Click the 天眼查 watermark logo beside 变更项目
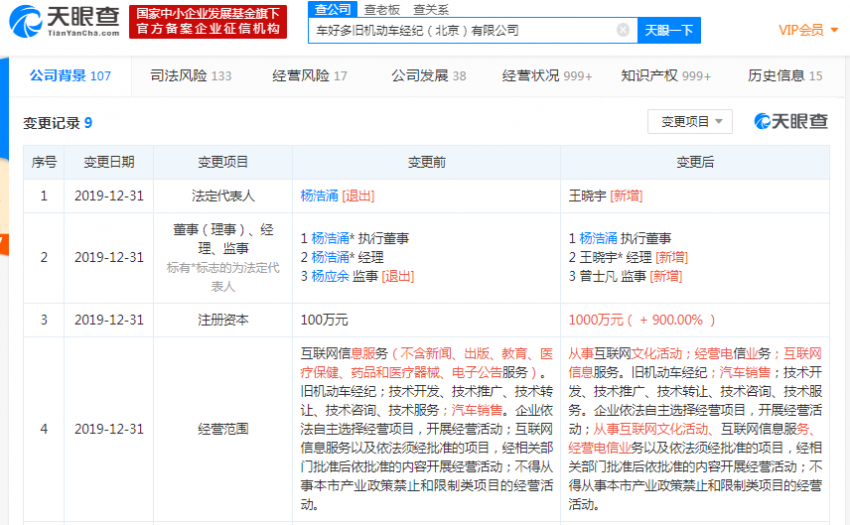Image resolution: width=850 pixels, height=525 pixels. (x=791, y=121)
